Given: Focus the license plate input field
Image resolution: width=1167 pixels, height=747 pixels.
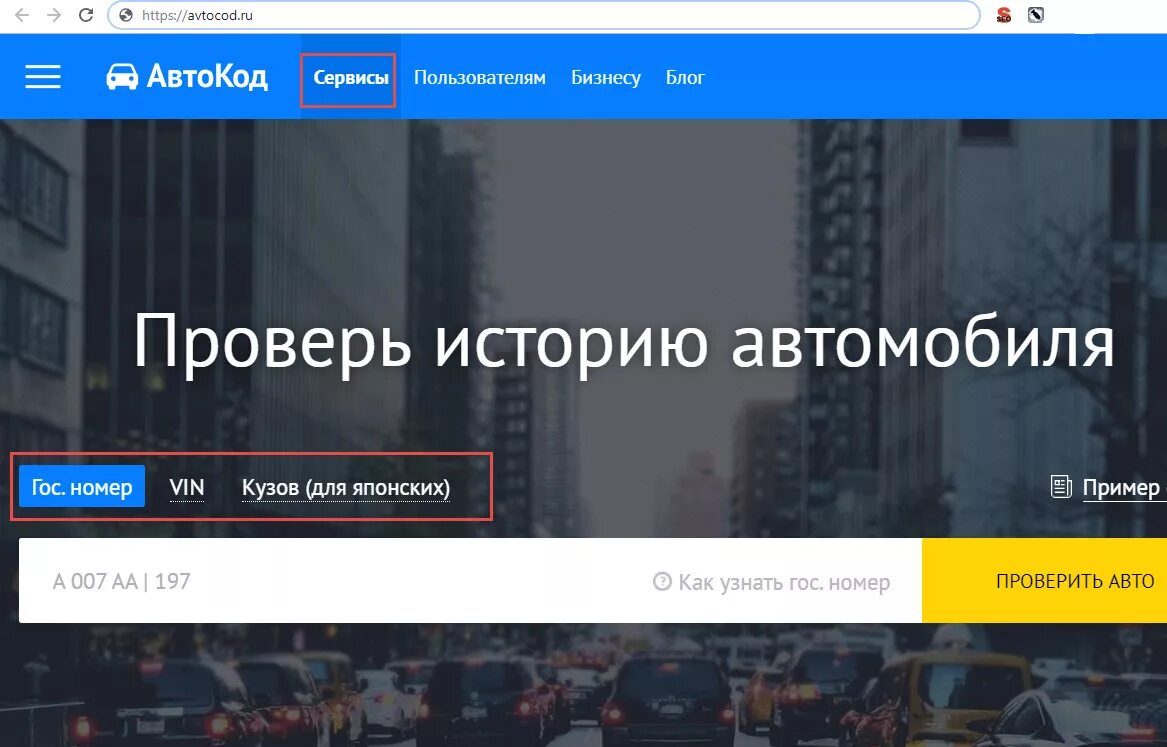Looking at the screenshot, I should point(333,580).
